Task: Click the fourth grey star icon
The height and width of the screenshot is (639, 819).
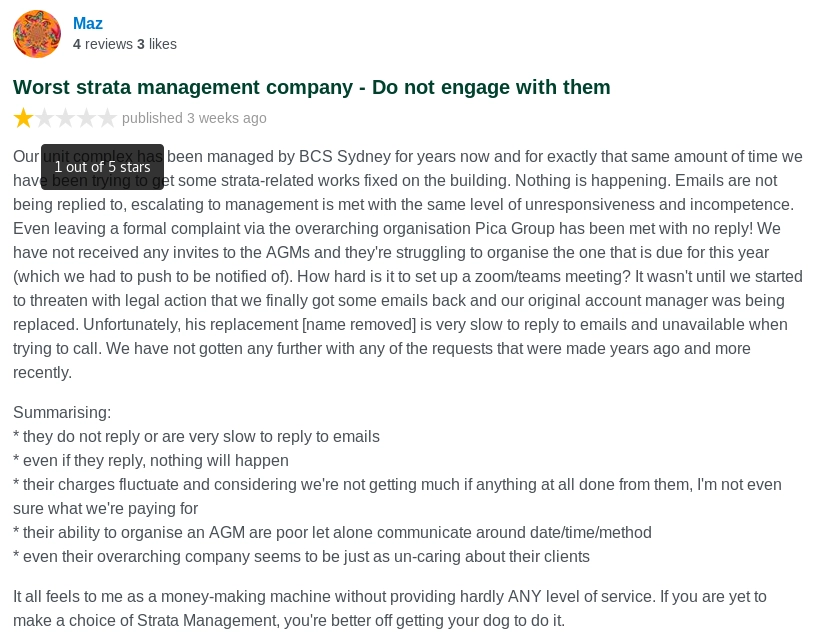Action: pos(86,118)
